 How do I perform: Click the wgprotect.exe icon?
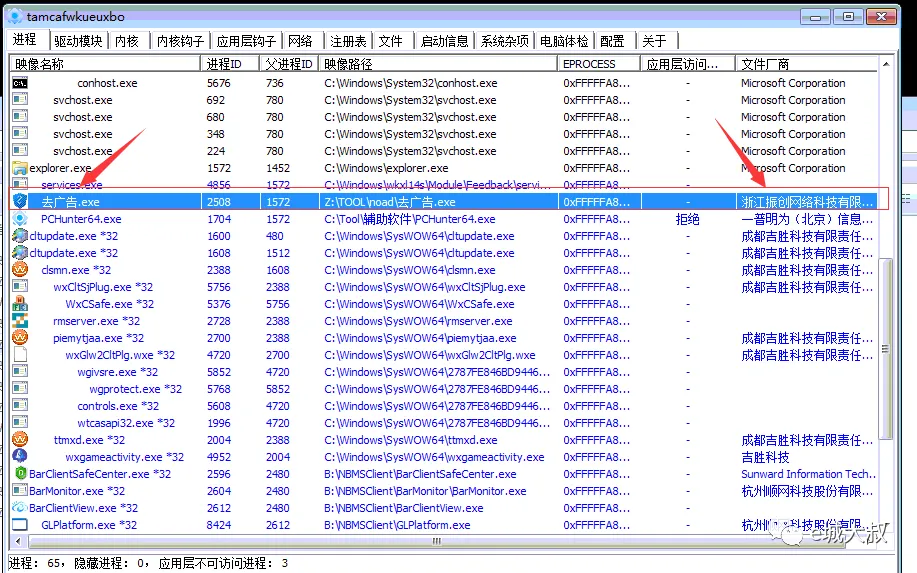click(x=20, y=388)
